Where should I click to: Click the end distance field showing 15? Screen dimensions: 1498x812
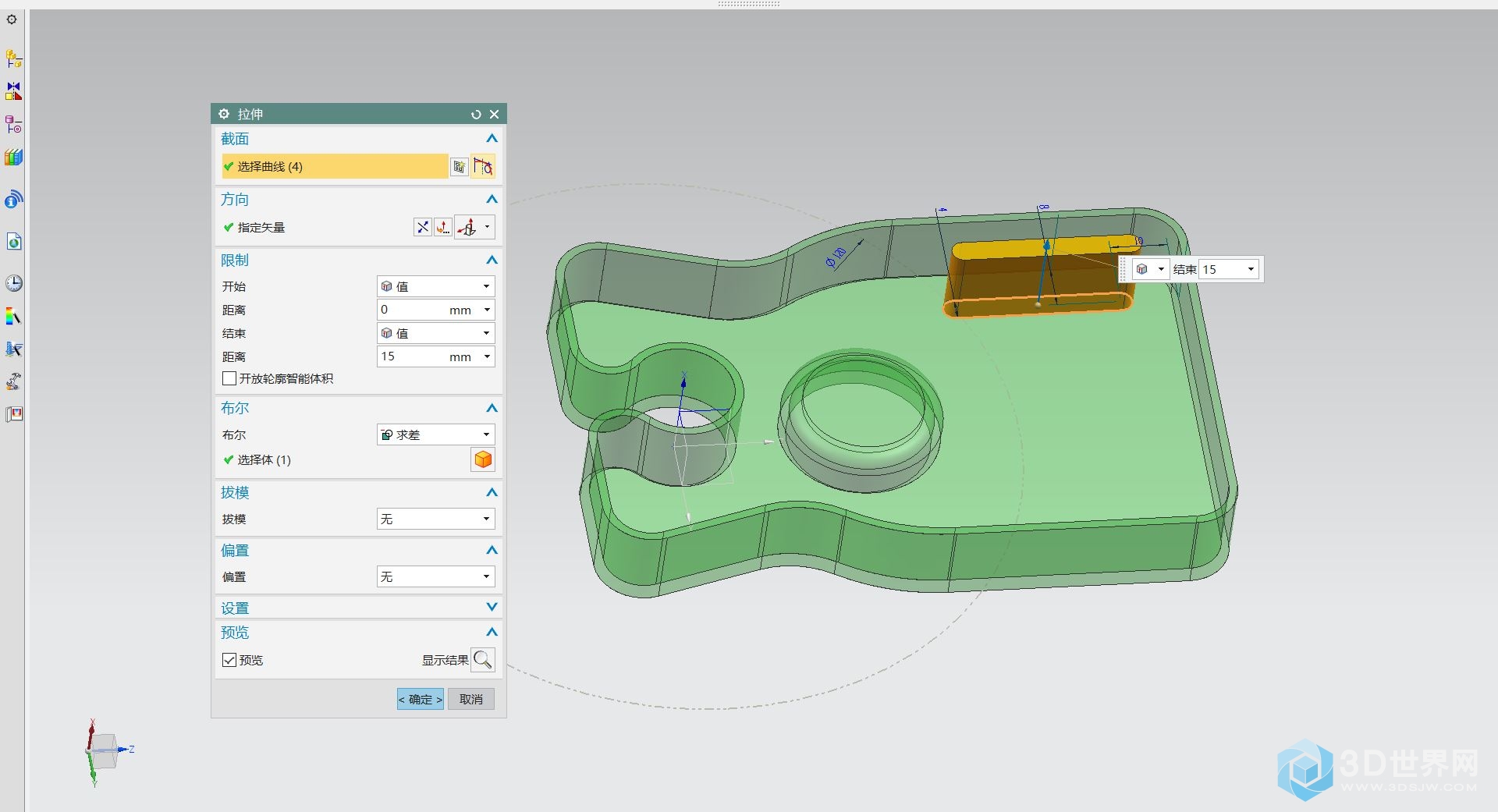pos(428,356)
